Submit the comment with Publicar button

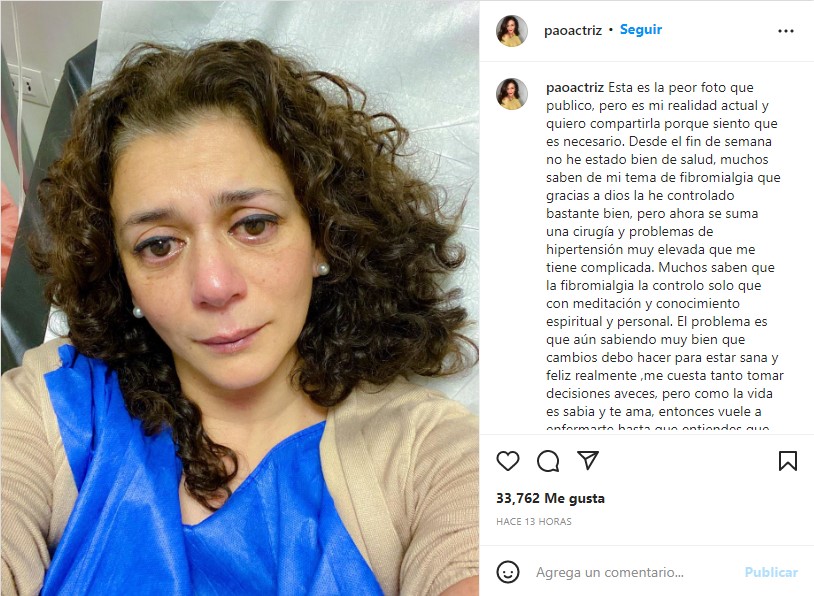tap(771, 572)
